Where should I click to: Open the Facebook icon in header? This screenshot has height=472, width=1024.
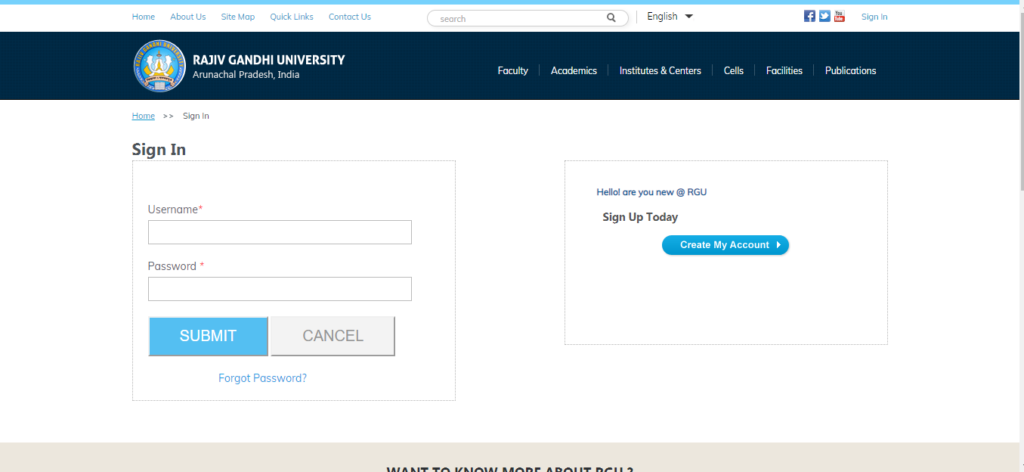[809, 16]
